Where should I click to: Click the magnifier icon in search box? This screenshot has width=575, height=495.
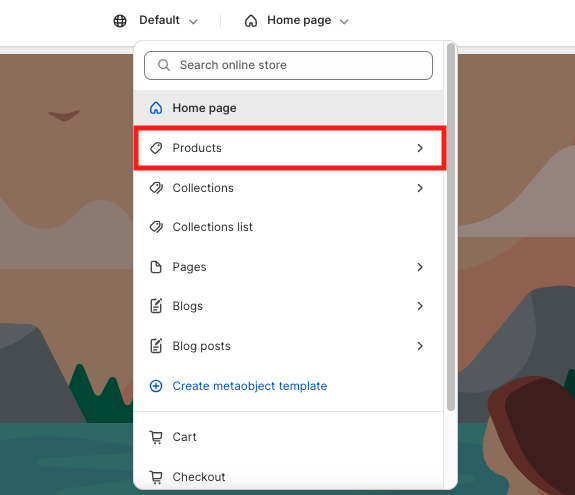pyautogui.click(x=164, y=65)
